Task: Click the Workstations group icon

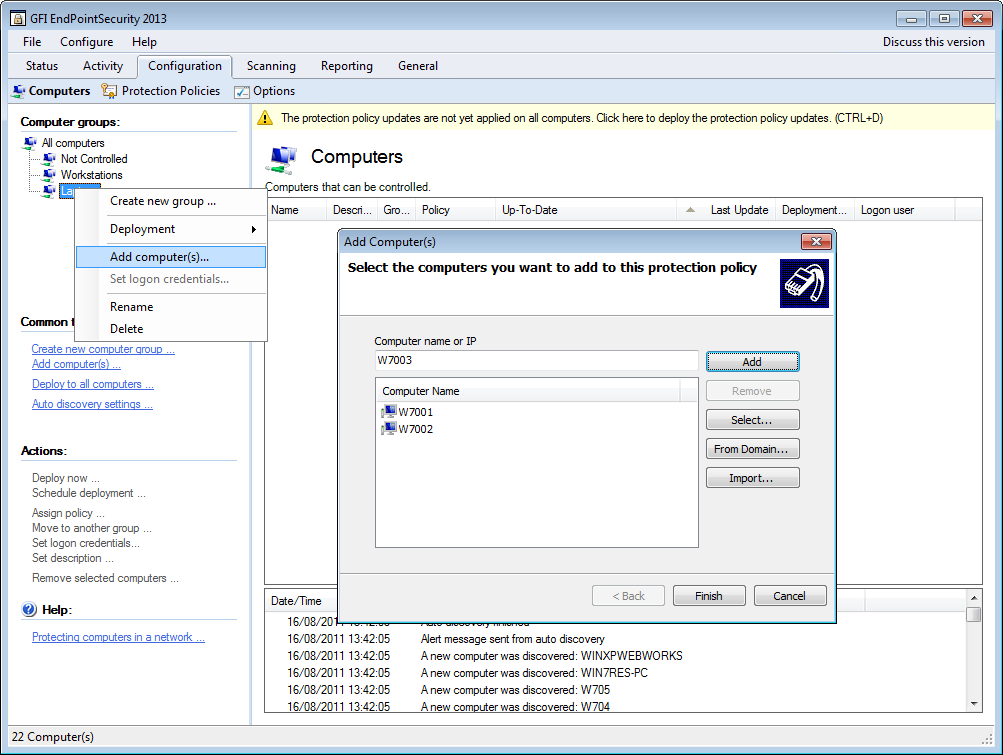Action: pos(50,175)
